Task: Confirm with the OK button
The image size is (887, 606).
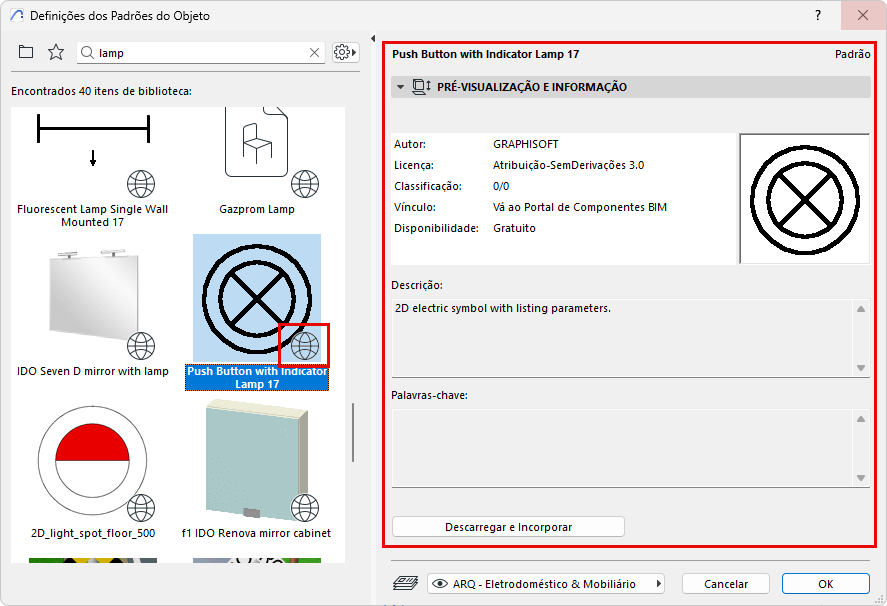Action: coord(826,583)
